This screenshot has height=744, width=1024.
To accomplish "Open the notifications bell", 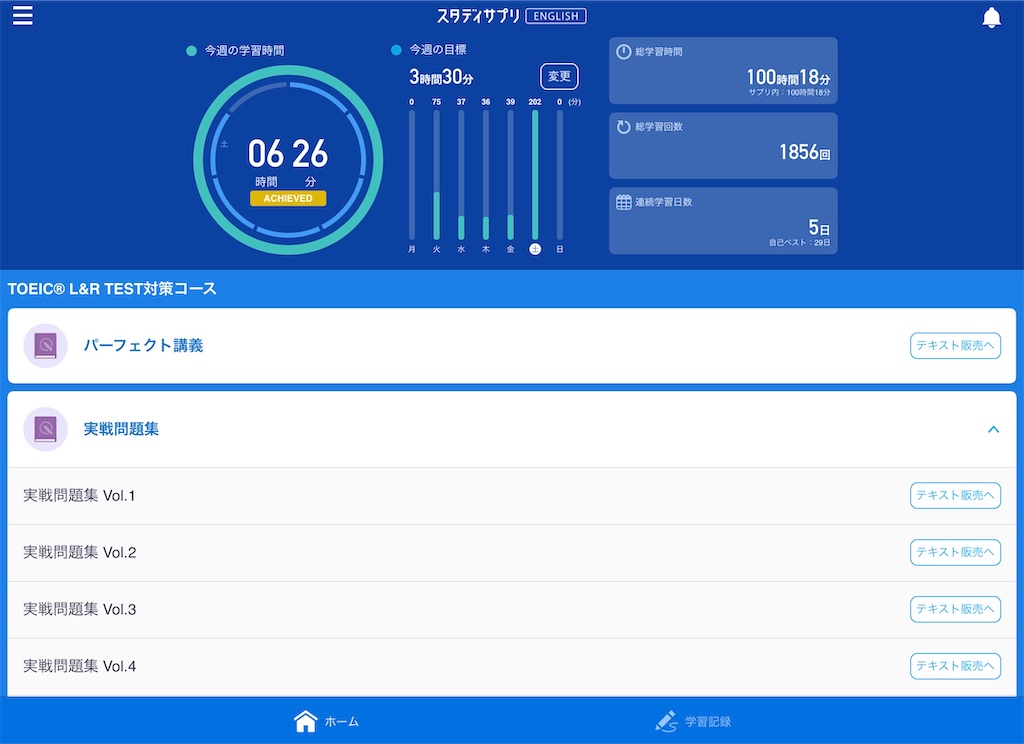I will (x=991, y=17).
